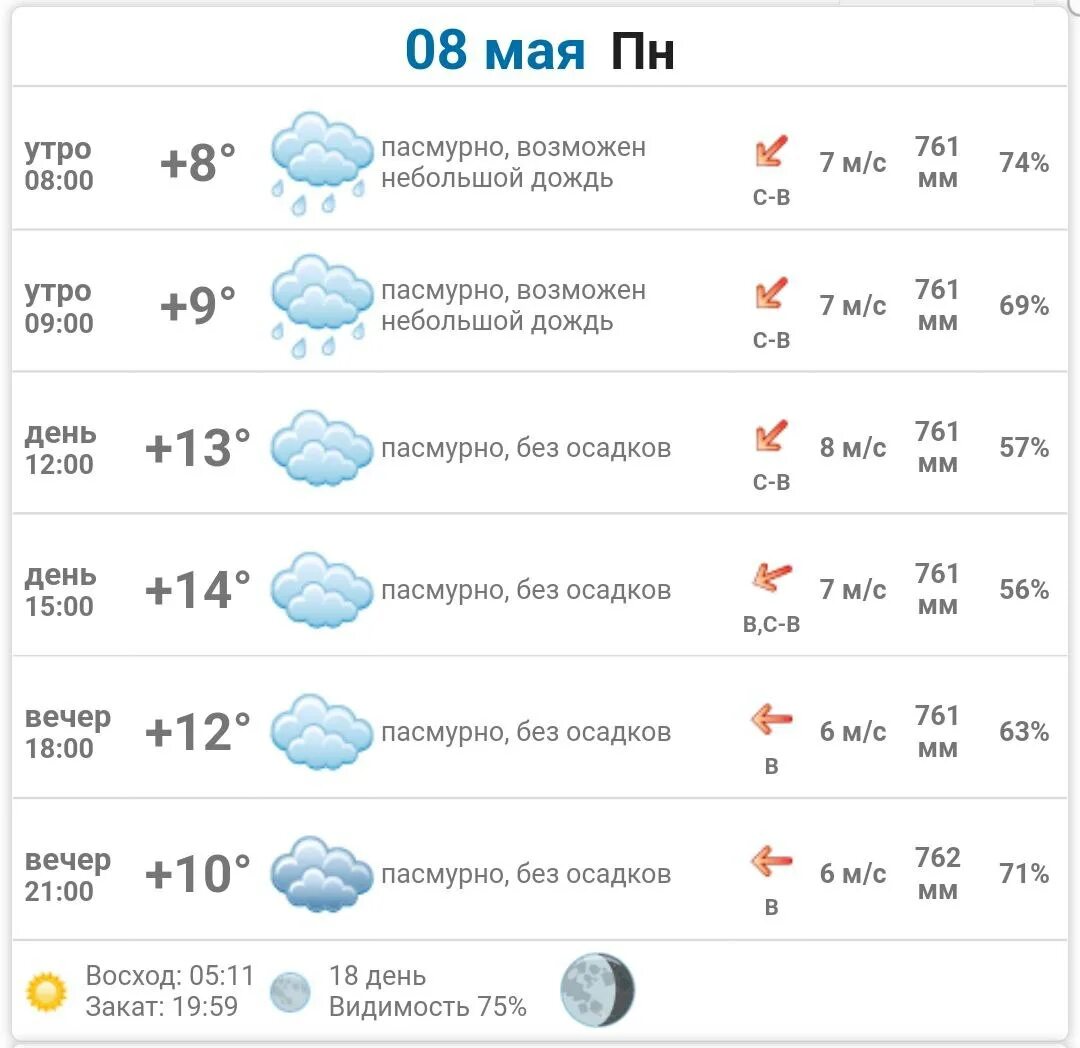The image size is (1080, 1048).
Task: Click the 8 м/с wind speed at 12:00
Action: coord(853,448)
